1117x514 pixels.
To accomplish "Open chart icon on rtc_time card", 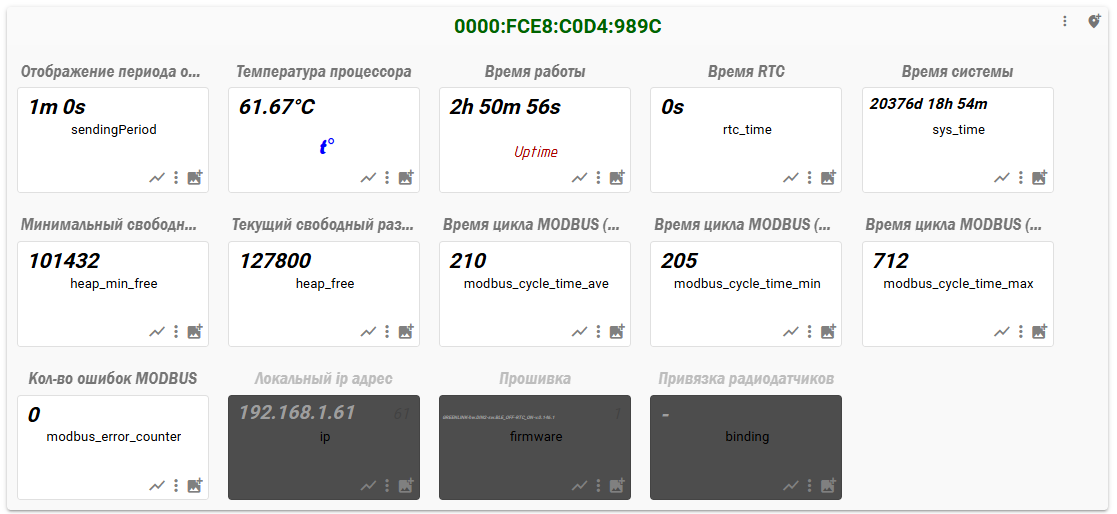I will [x=790, y=178].
